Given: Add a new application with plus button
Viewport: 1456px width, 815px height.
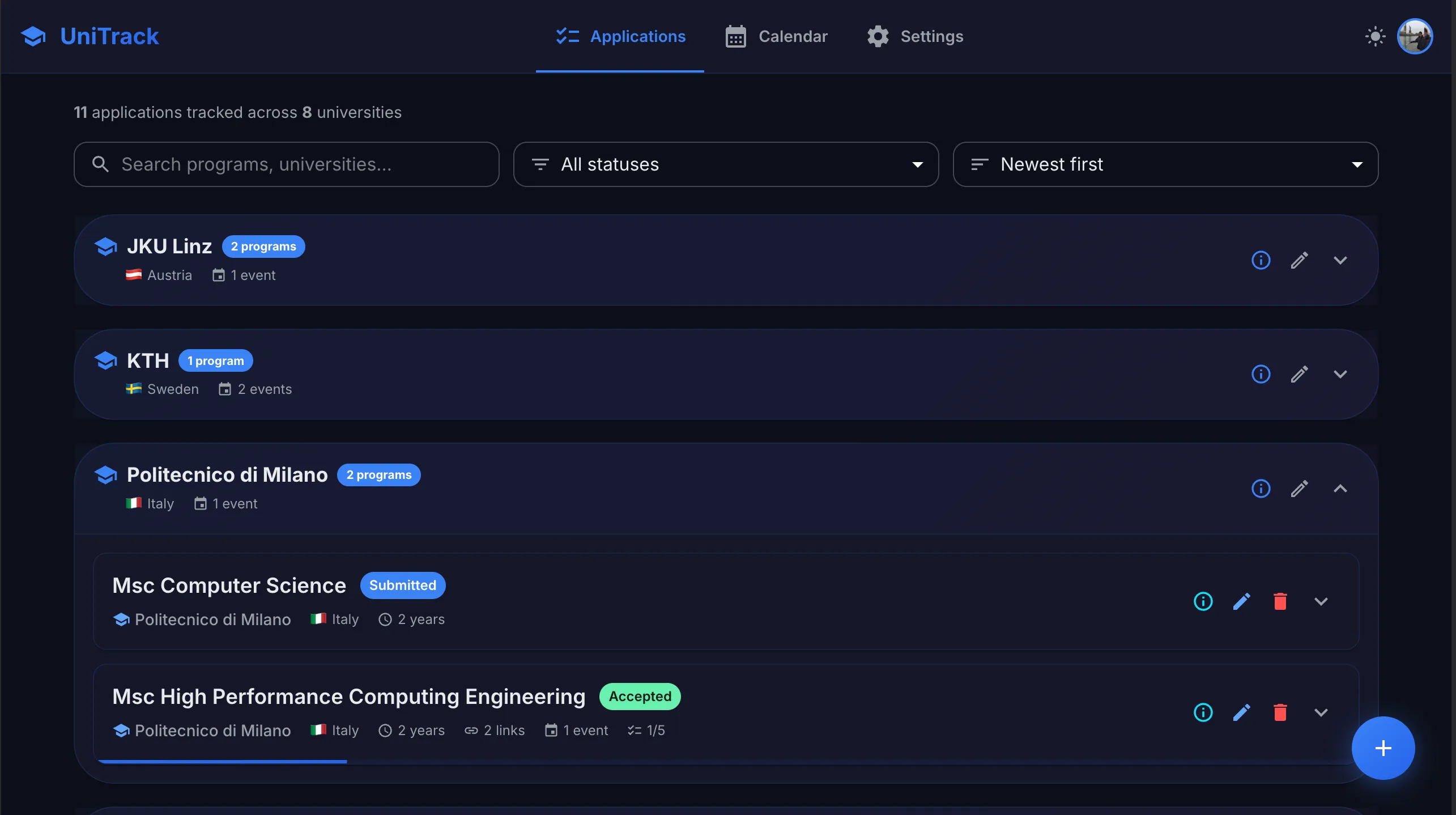Looking at the screenshot, I should click(1383, 748).
